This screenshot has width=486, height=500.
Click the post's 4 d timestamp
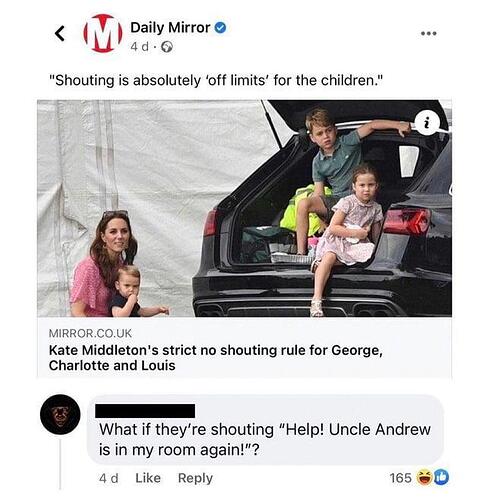click(140, 47)
